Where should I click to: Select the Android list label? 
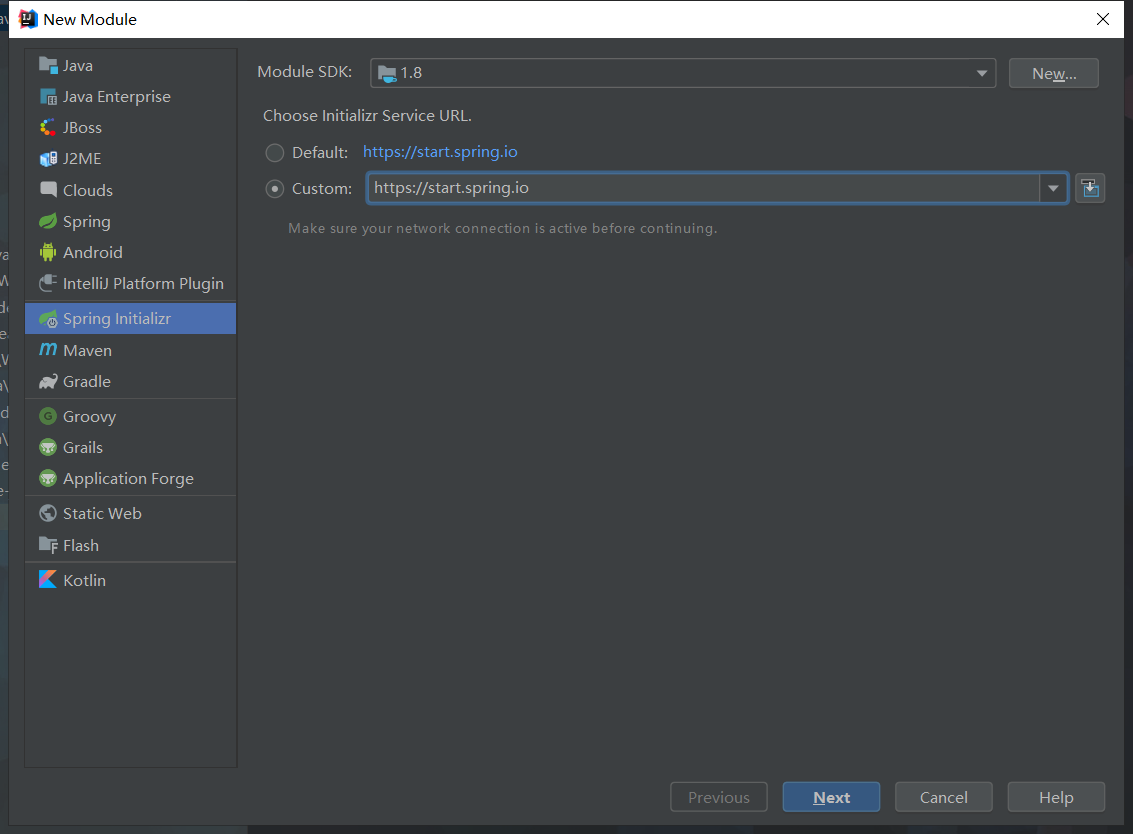coord(92,252)
